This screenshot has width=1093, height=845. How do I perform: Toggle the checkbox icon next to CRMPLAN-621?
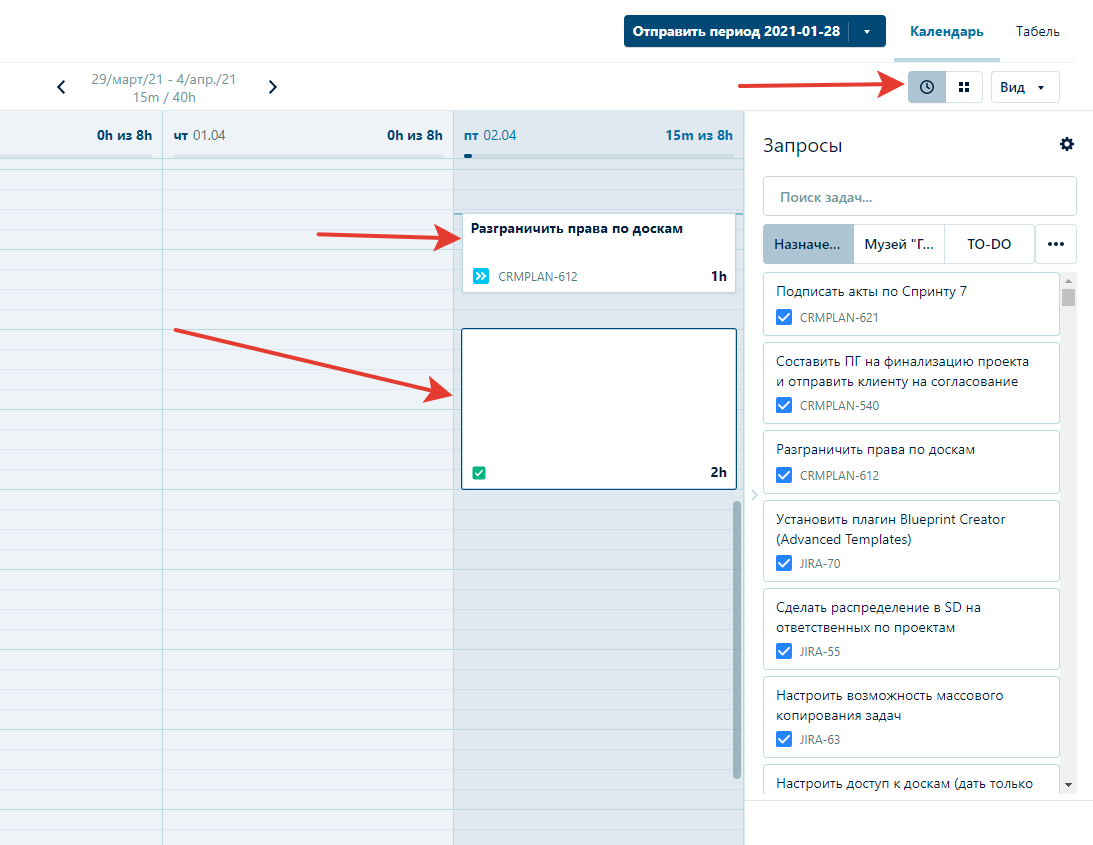(x=785, y=318)
